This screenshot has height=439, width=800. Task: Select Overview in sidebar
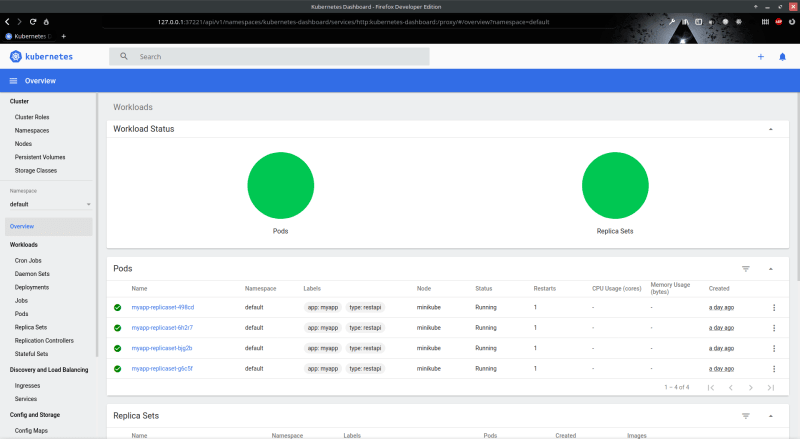pos(48,227)
